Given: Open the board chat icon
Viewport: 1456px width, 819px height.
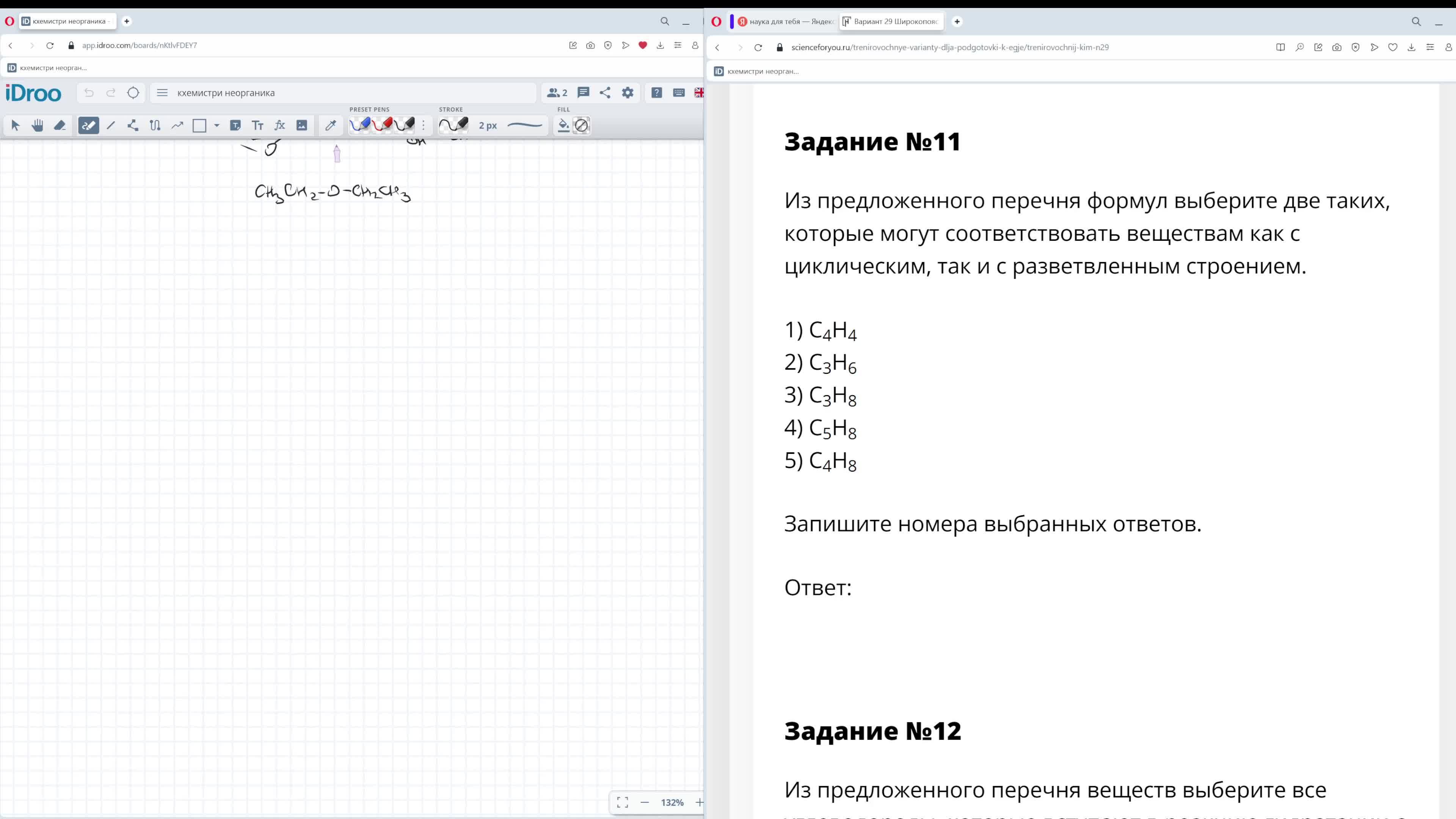Looking at the screenshot, I should (583, 93).
